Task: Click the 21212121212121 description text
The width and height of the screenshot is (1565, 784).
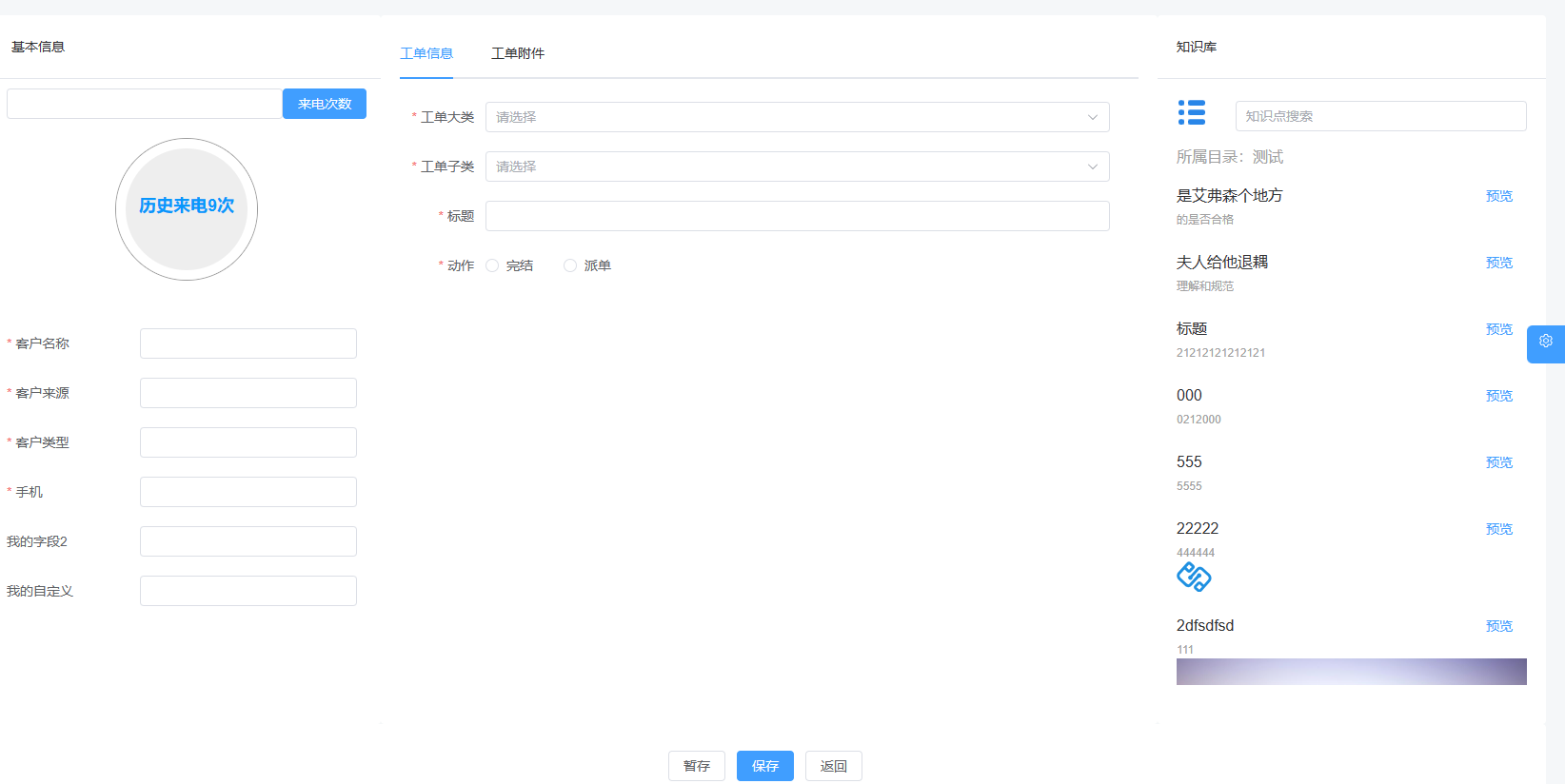Action: pos(1221,353)
